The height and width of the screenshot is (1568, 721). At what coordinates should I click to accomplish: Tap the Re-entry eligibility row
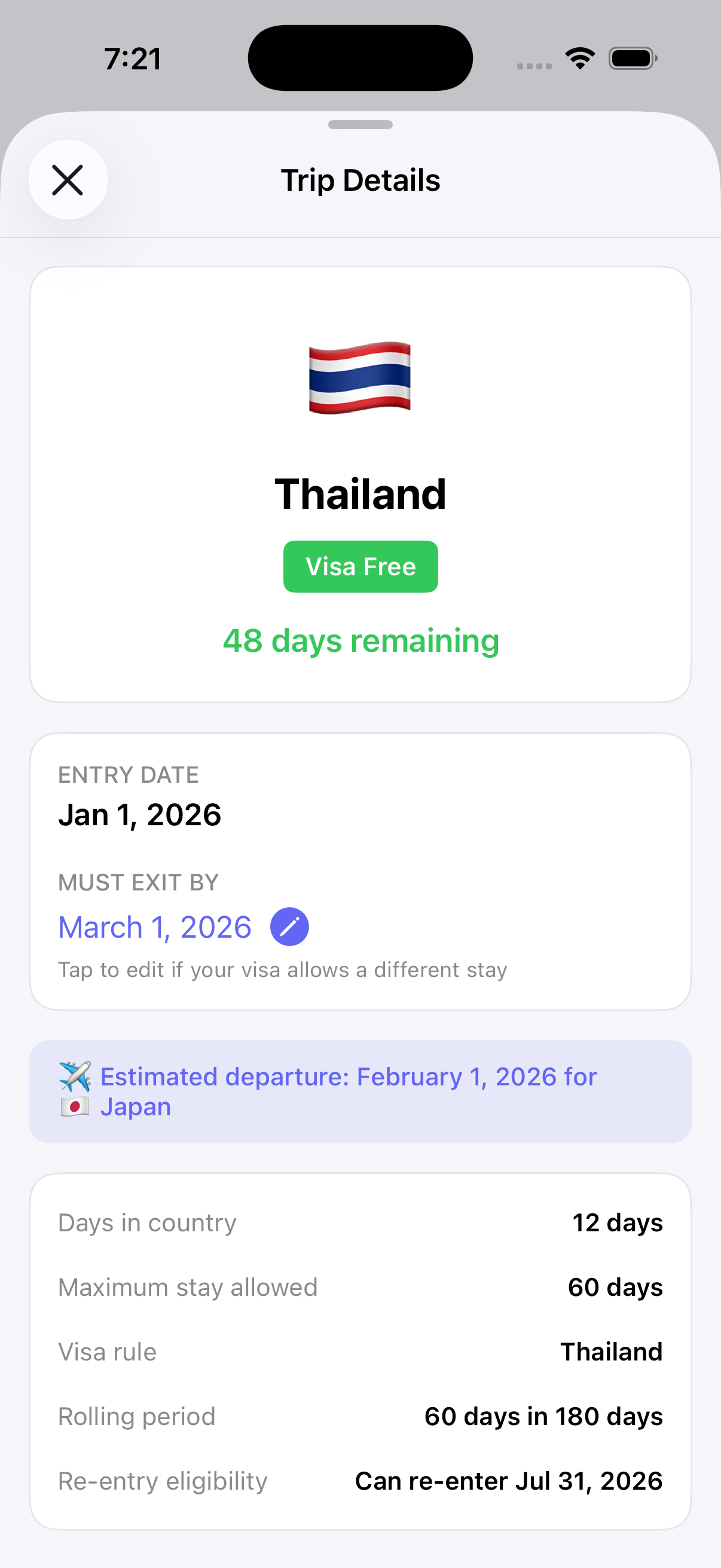click(360, 1480)
